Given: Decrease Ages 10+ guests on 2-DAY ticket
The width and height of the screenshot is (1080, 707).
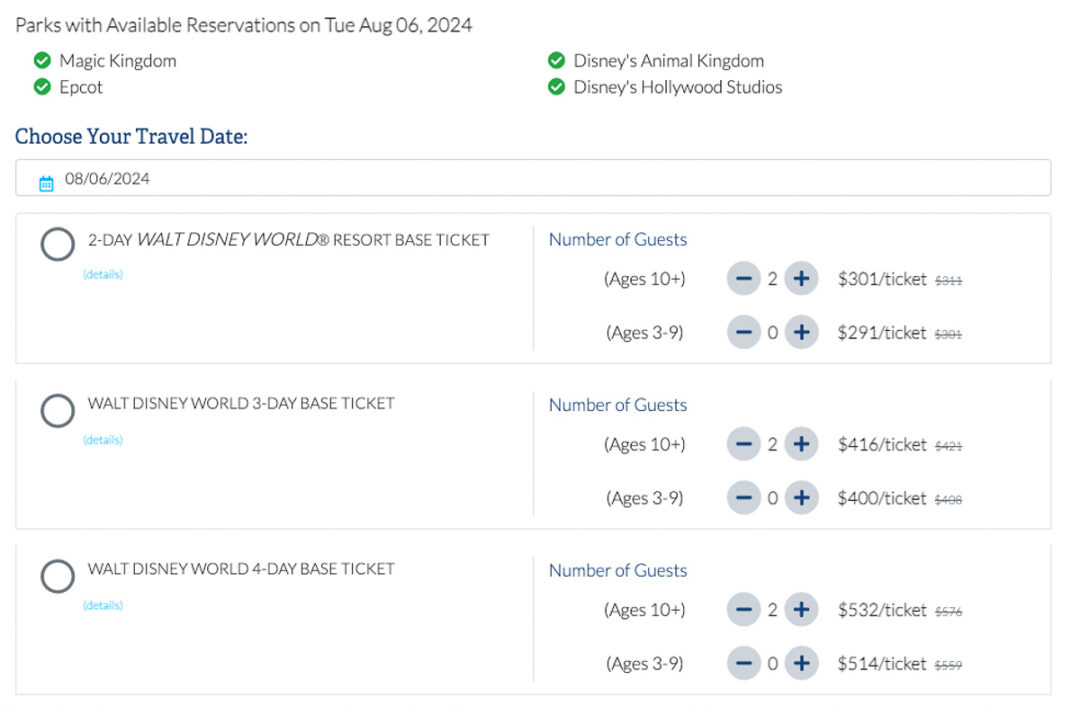Looking at the screenshot, I should (x=744, y=278).
